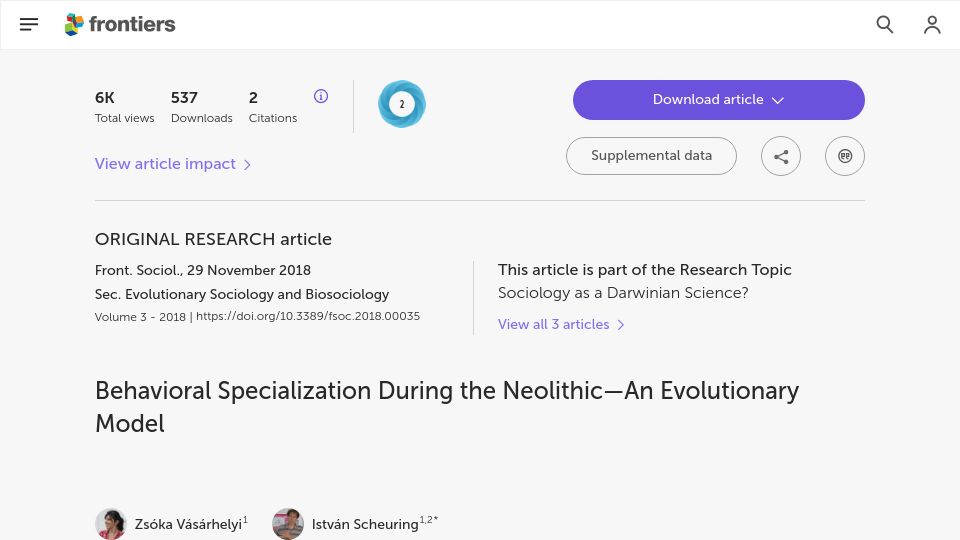960x540 pixels.
Task: Open author Zsóka Vásárhelyi's profile name
Action: pos(188,525)
